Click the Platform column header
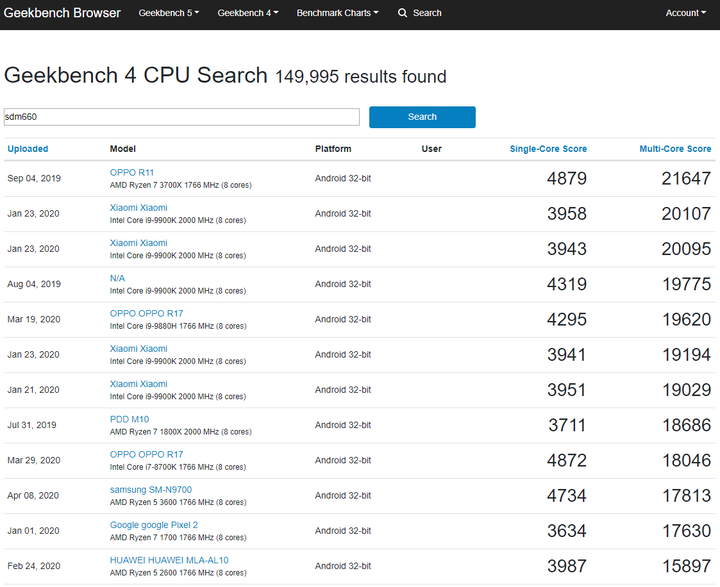This screenshot has width=720, height=587. point(333,149)
